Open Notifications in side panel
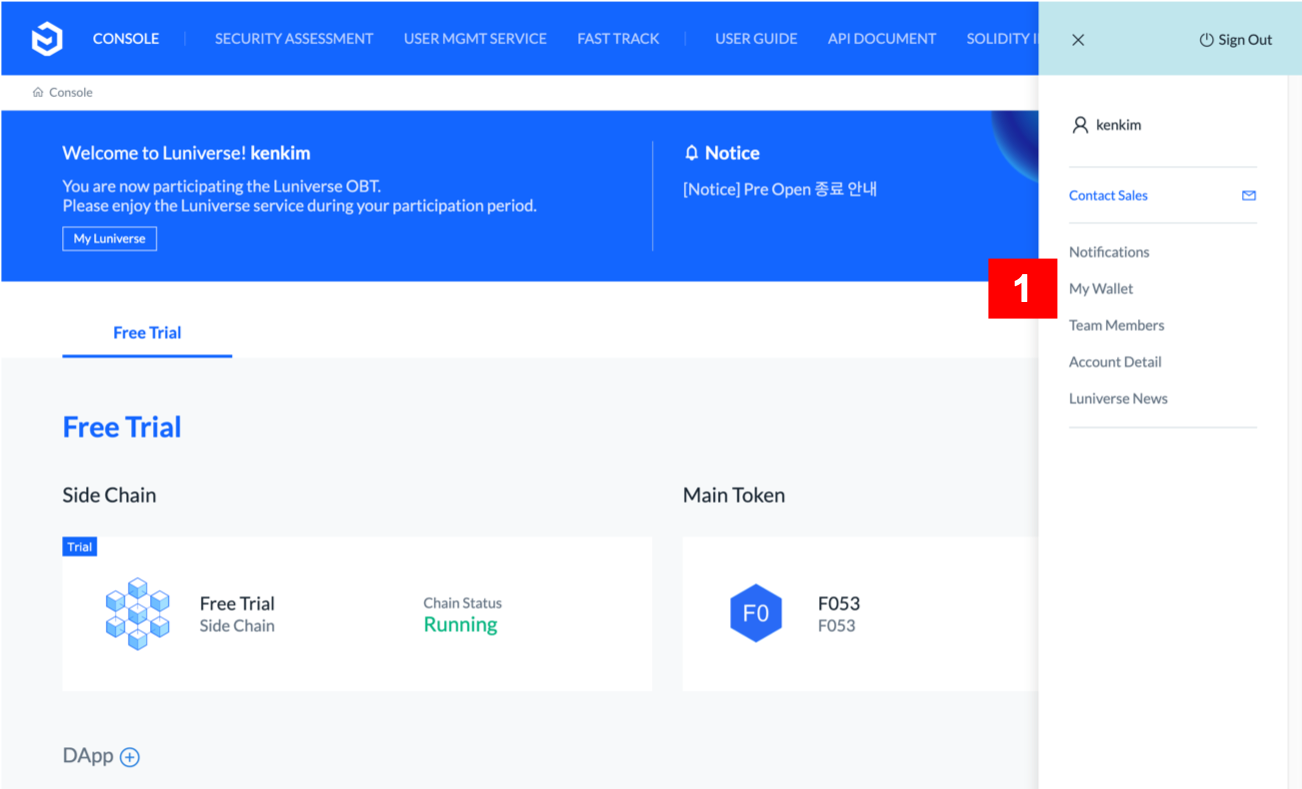Viewport: 1302px width, 789px height. (x=1109, y=252)
